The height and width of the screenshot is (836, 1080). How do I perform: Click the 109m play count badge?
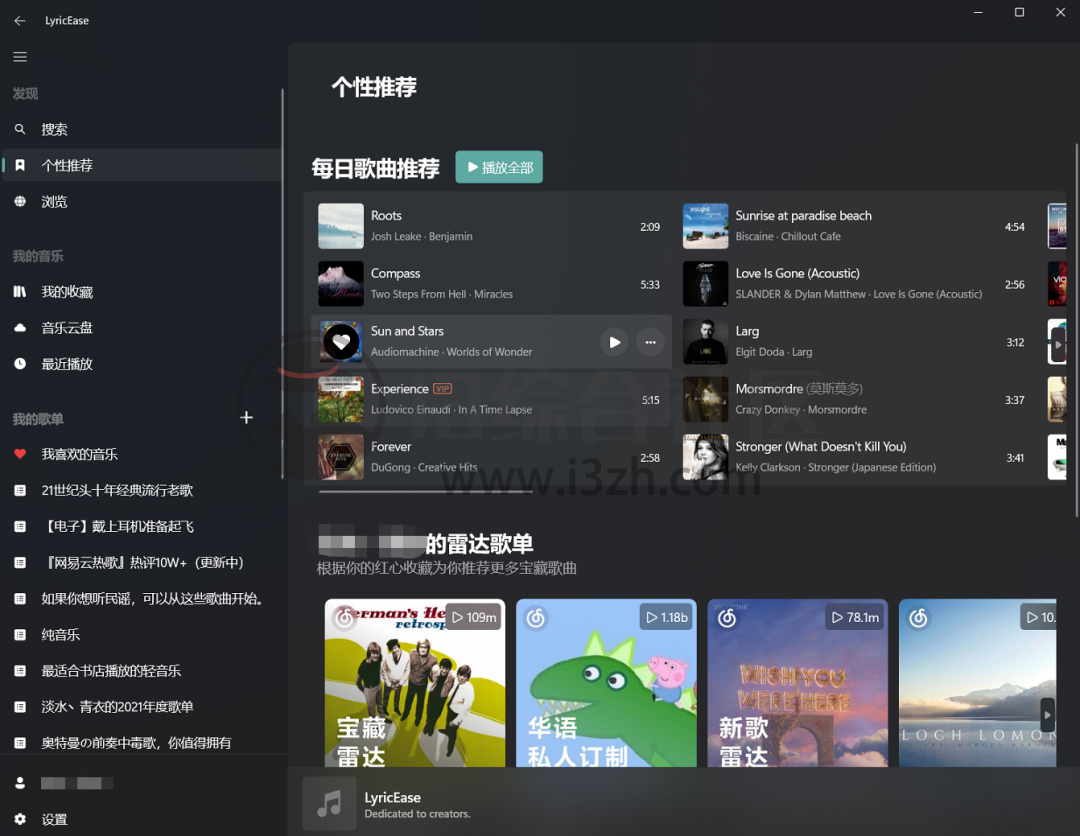474,617
